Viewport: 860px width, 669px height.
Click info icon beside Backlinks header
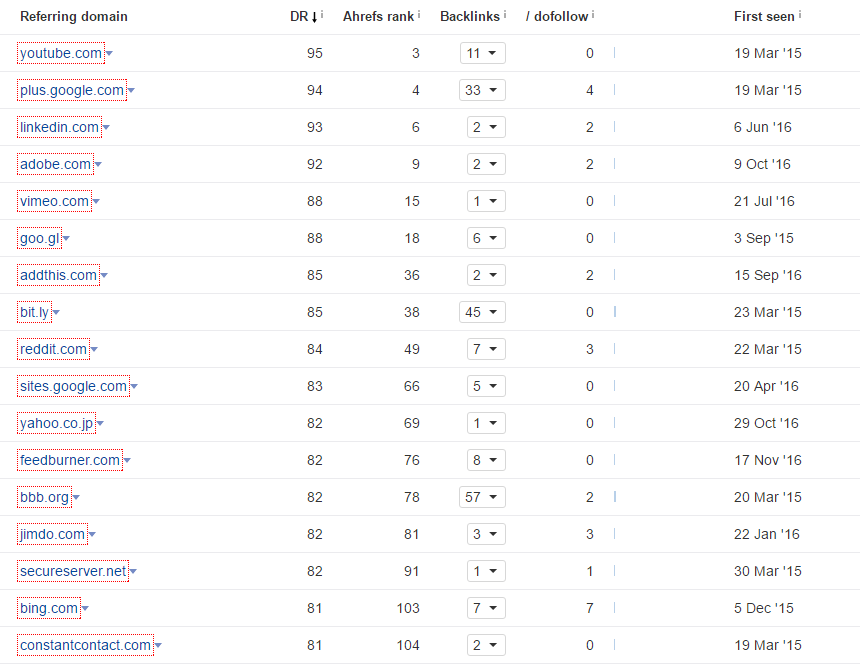tap(505, 15)
